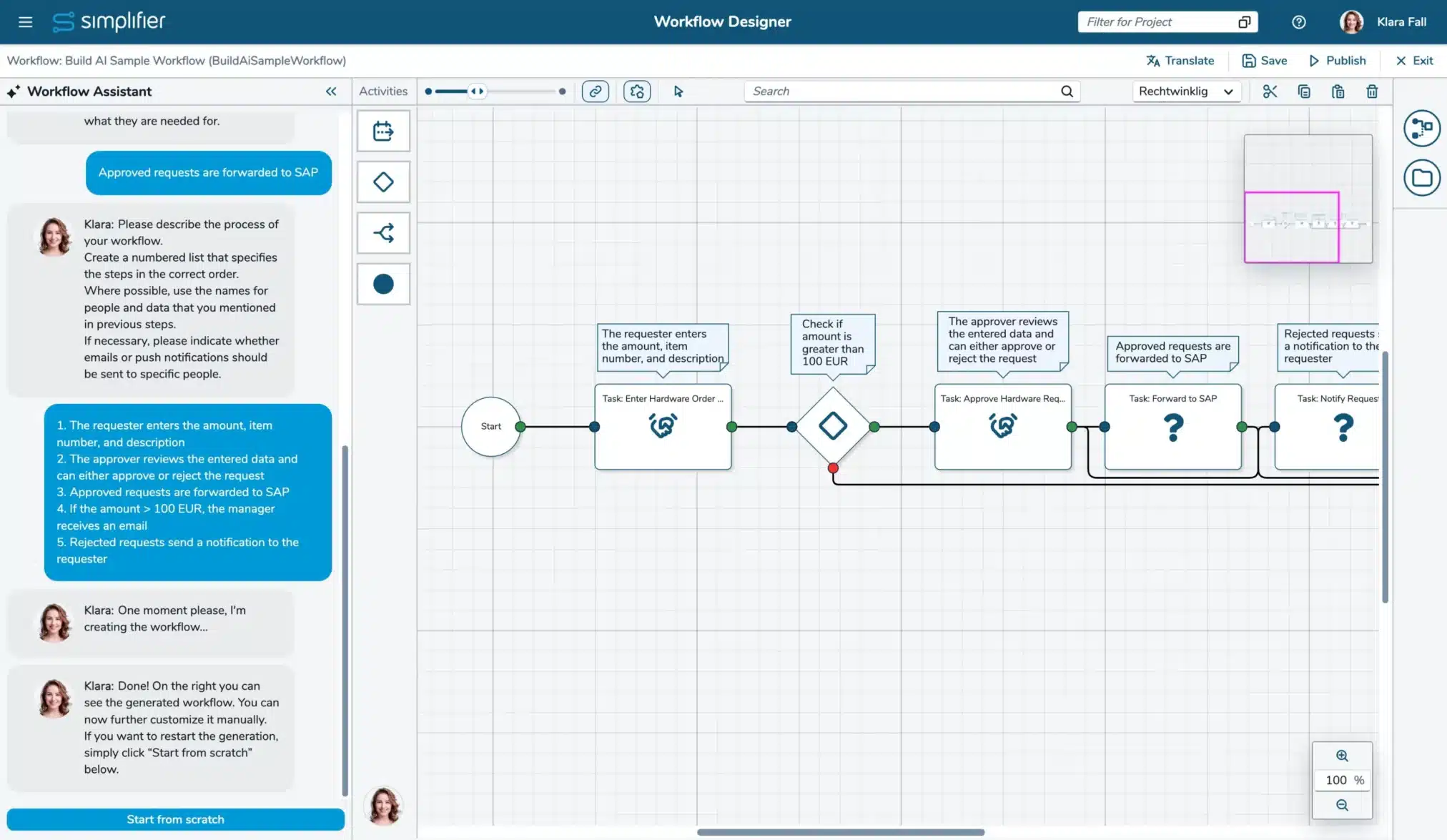
Task: Click the Activities panel width slider handle
Action: pos(477,92)
